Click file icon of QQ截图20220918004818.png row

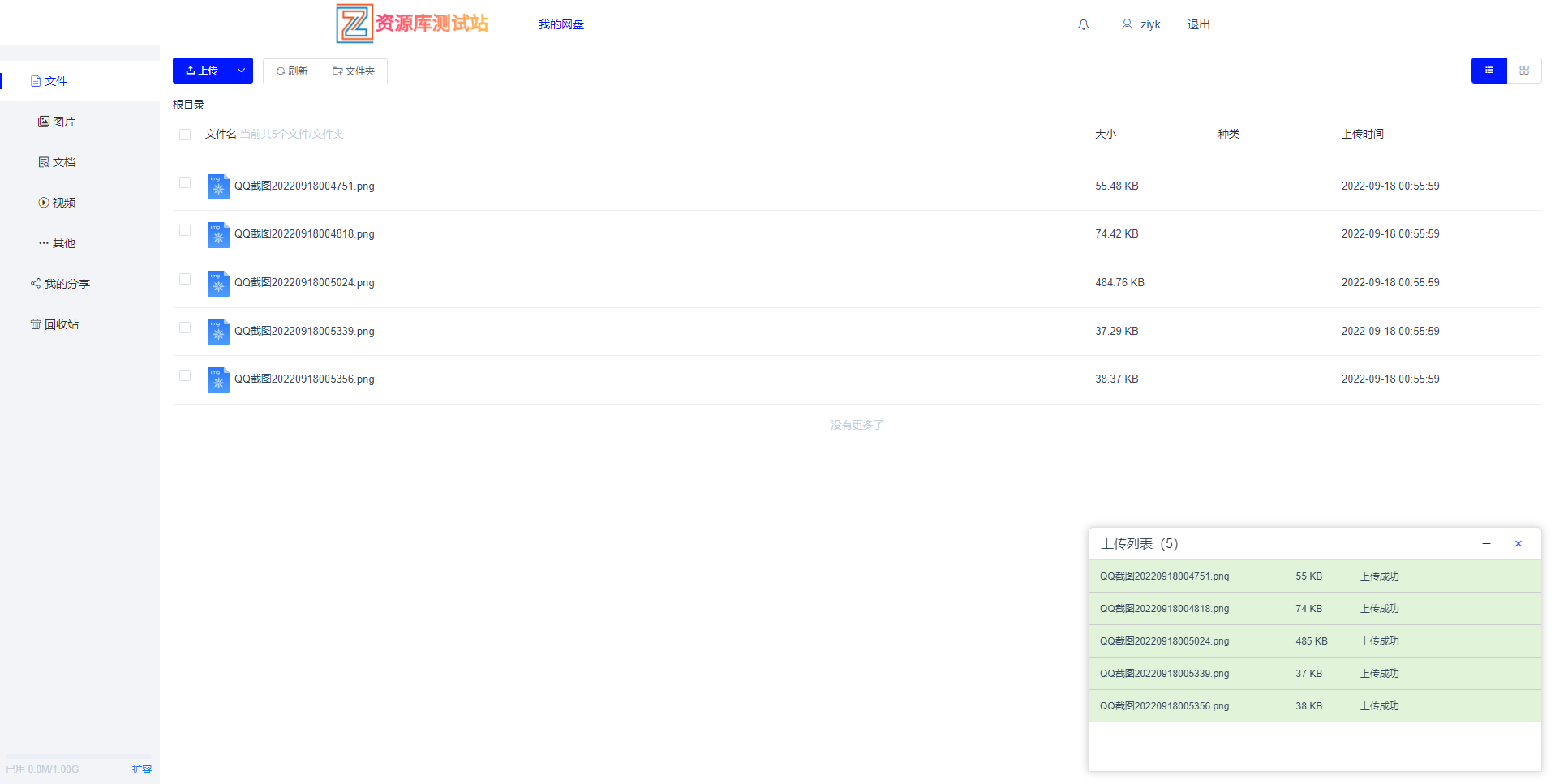point(218,234)
